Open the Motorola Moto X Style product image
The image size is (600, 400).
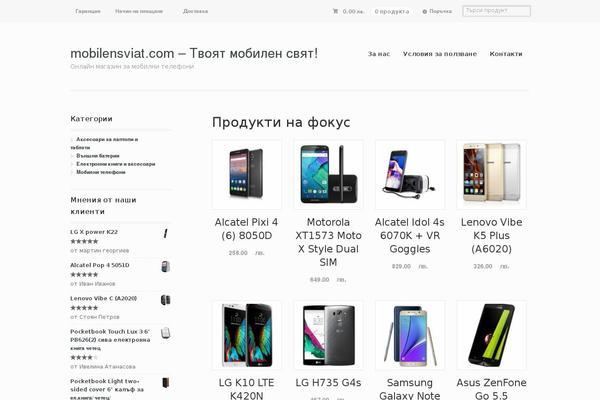pyautogui.click(x=328, y=175)
